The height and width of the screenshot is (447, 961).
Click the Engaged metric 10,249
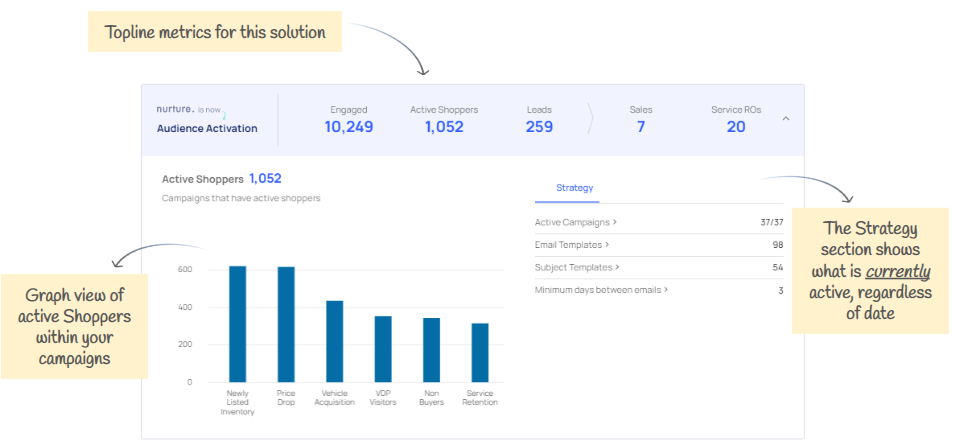(x=348, y=126)
